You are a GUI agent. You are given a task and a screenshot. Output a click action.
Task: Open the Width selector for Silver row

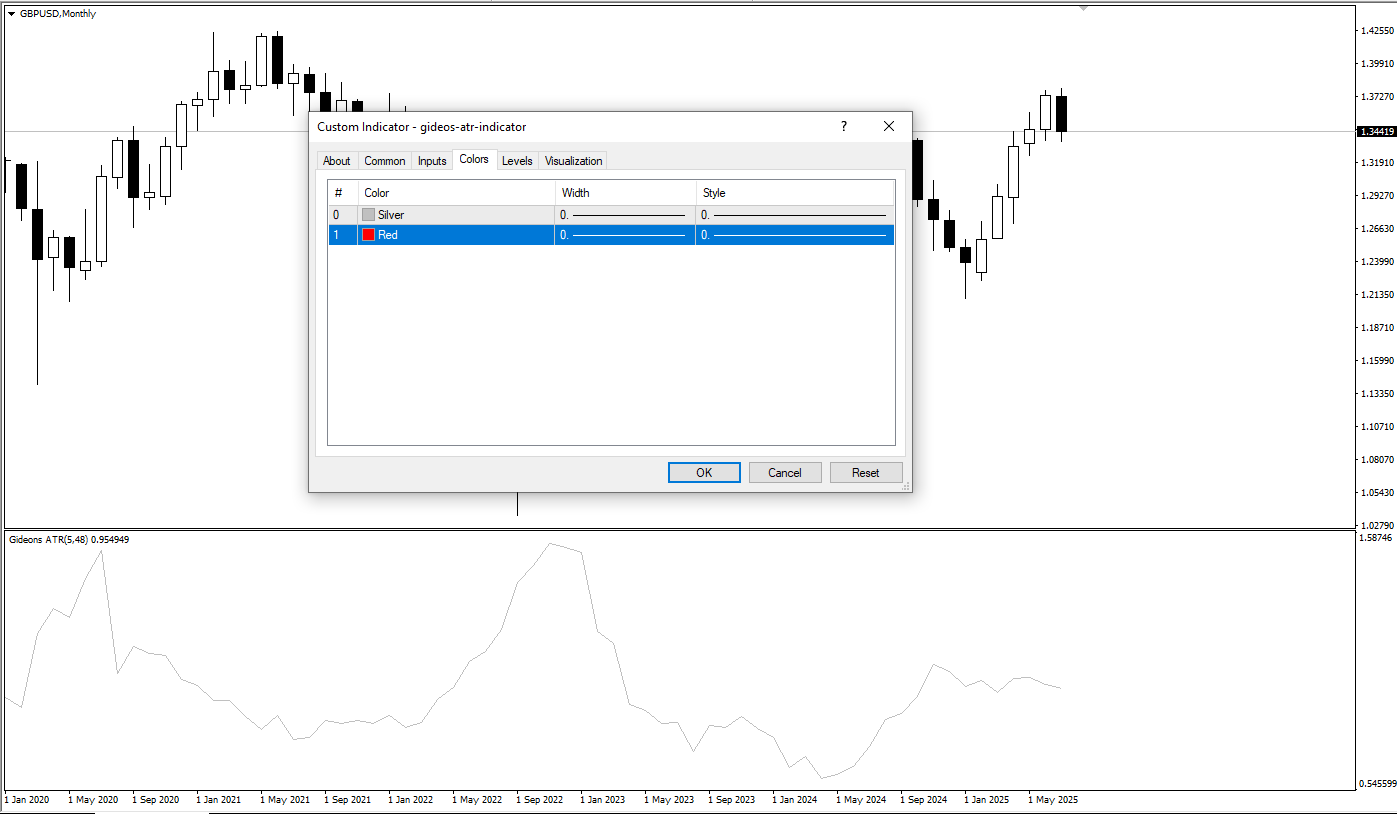point(624,215)
